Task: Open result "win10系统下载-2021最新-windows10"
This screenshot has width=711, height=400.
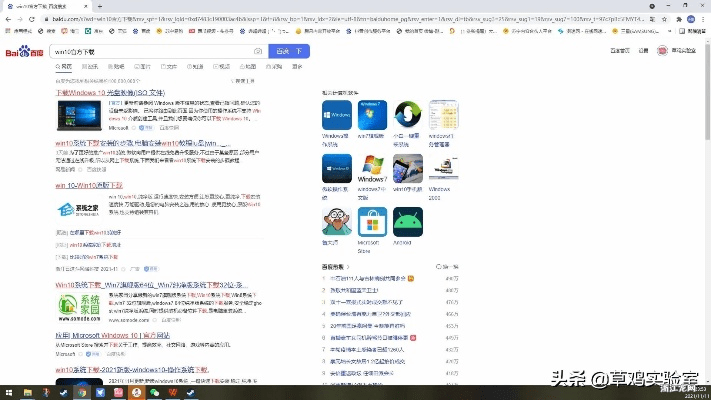Action: pyautogui.click(x=132, y=370)
